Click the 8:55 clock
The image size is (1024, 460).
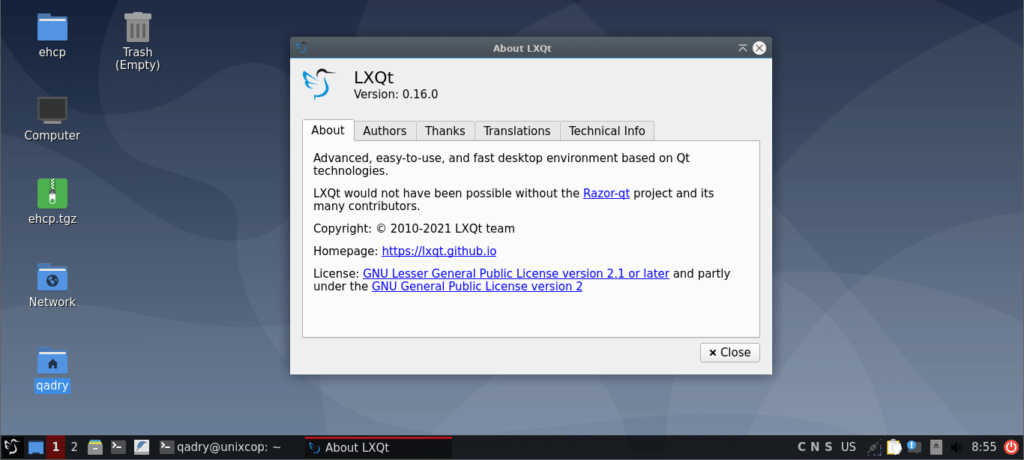[x=984, y=448]
